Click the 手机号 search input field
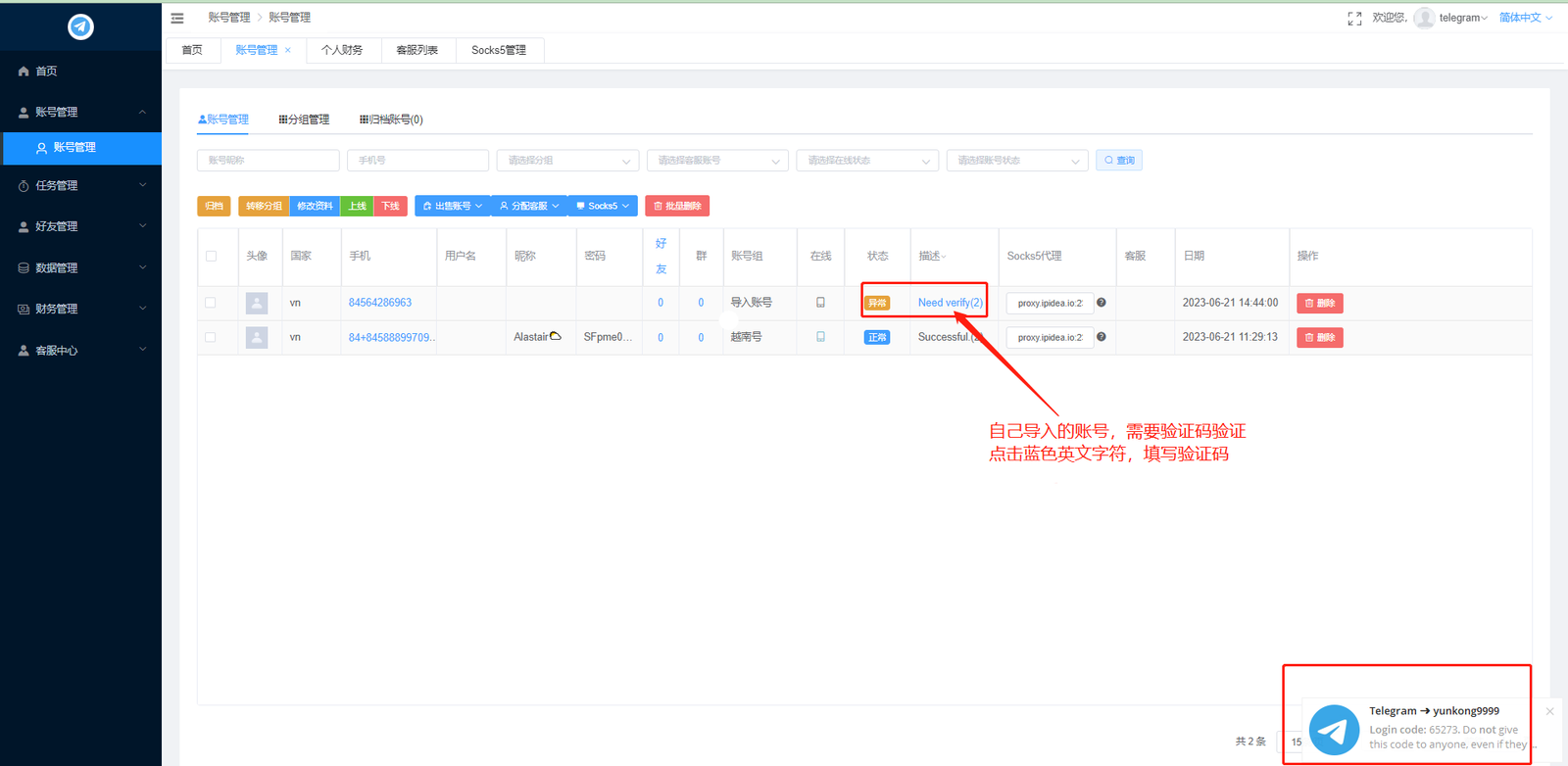This screenshot has width=1568, height=766. [x=417, y=161]
